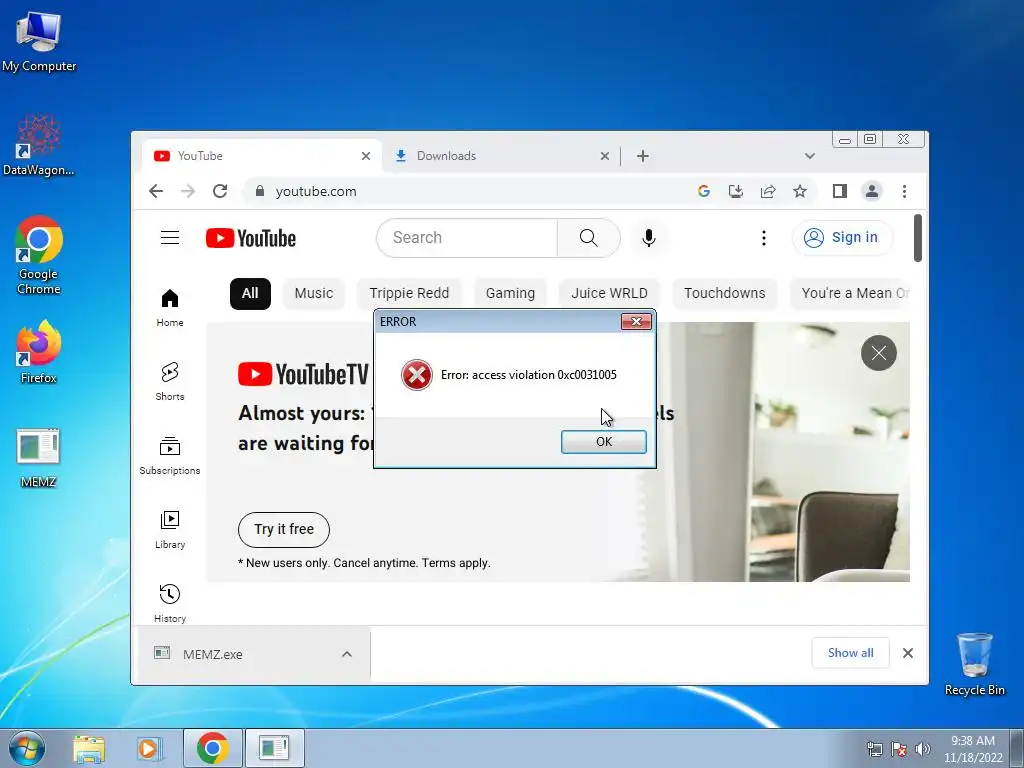Click the YouTube logo
The image size is (1024, 768).
(x=251, y=238)
